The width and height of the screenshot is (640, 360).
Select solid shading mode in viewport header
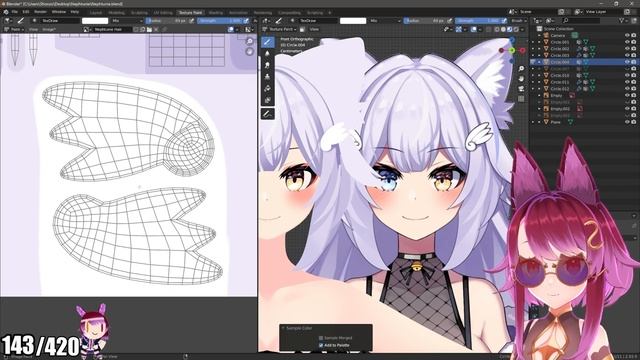click(x=503, y=29)
